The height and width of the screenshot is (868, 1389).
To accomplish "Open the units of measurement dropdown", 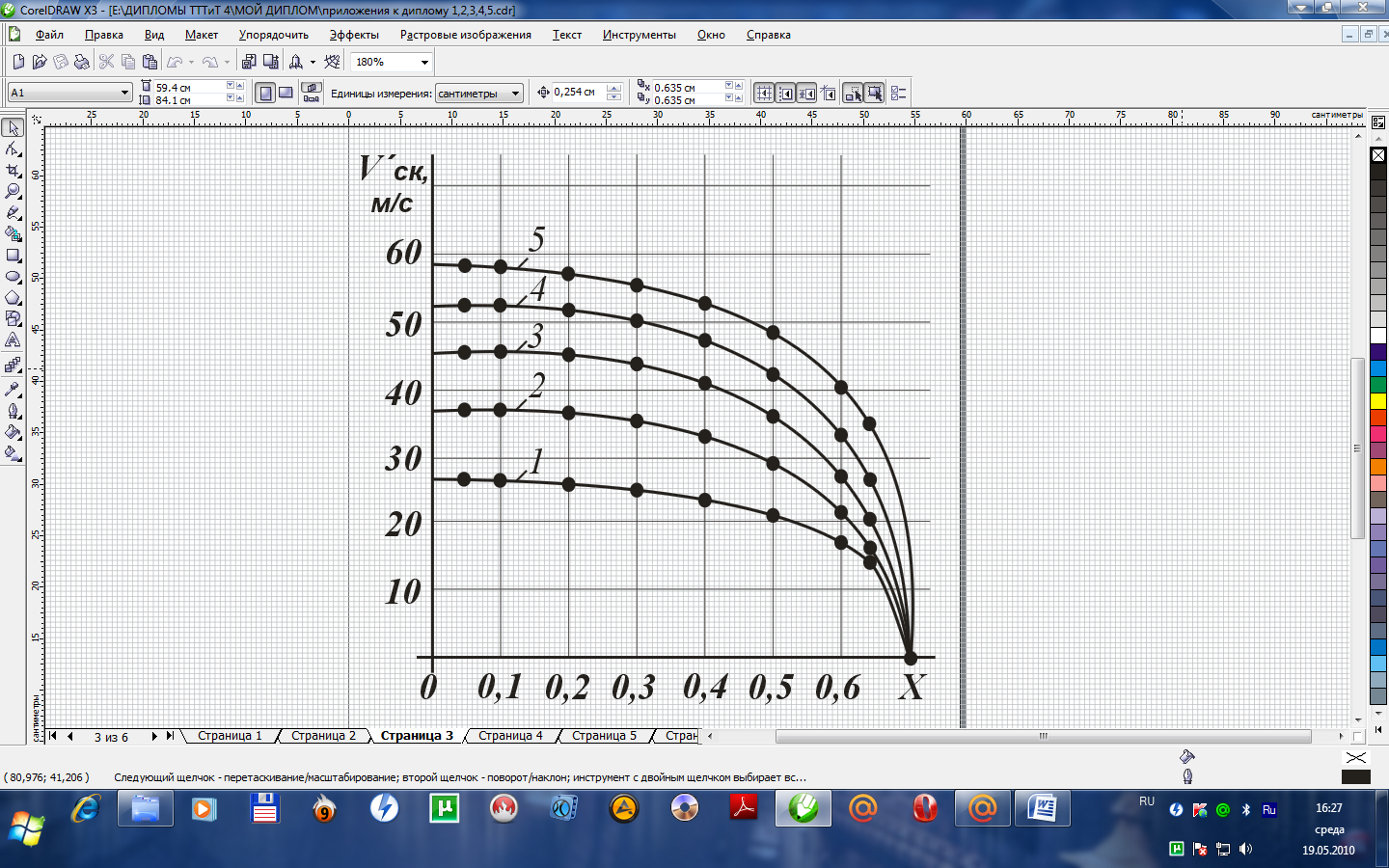I will click(x=515, y=94).
